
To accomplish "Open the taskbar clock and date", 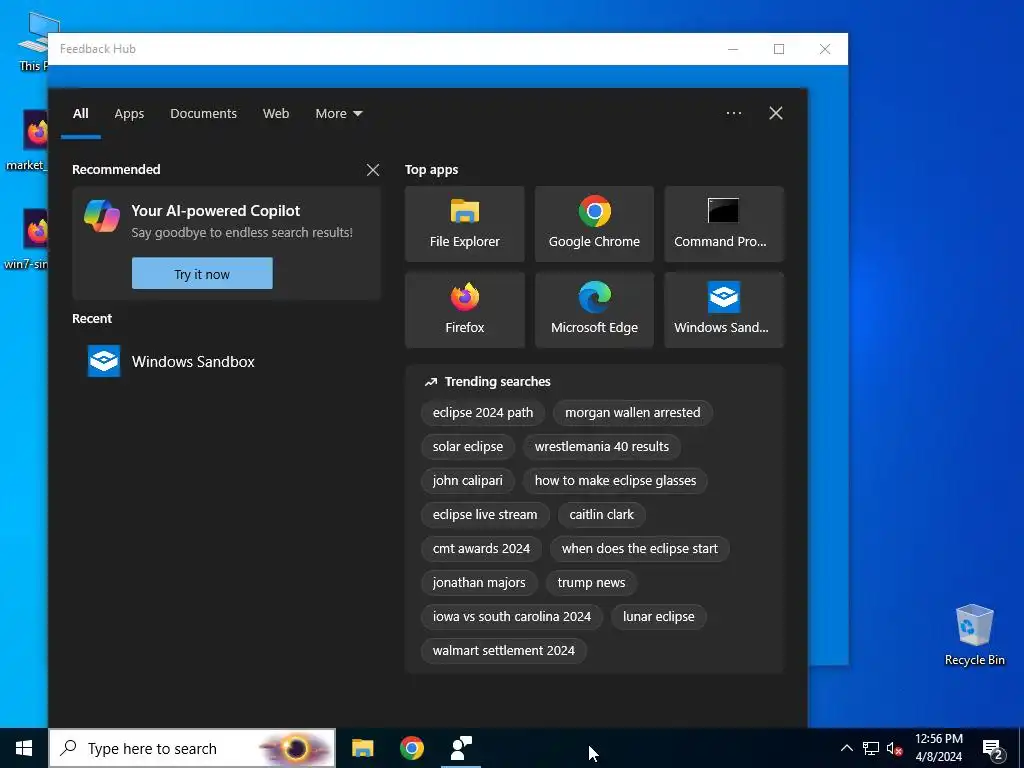I will 938,748.
